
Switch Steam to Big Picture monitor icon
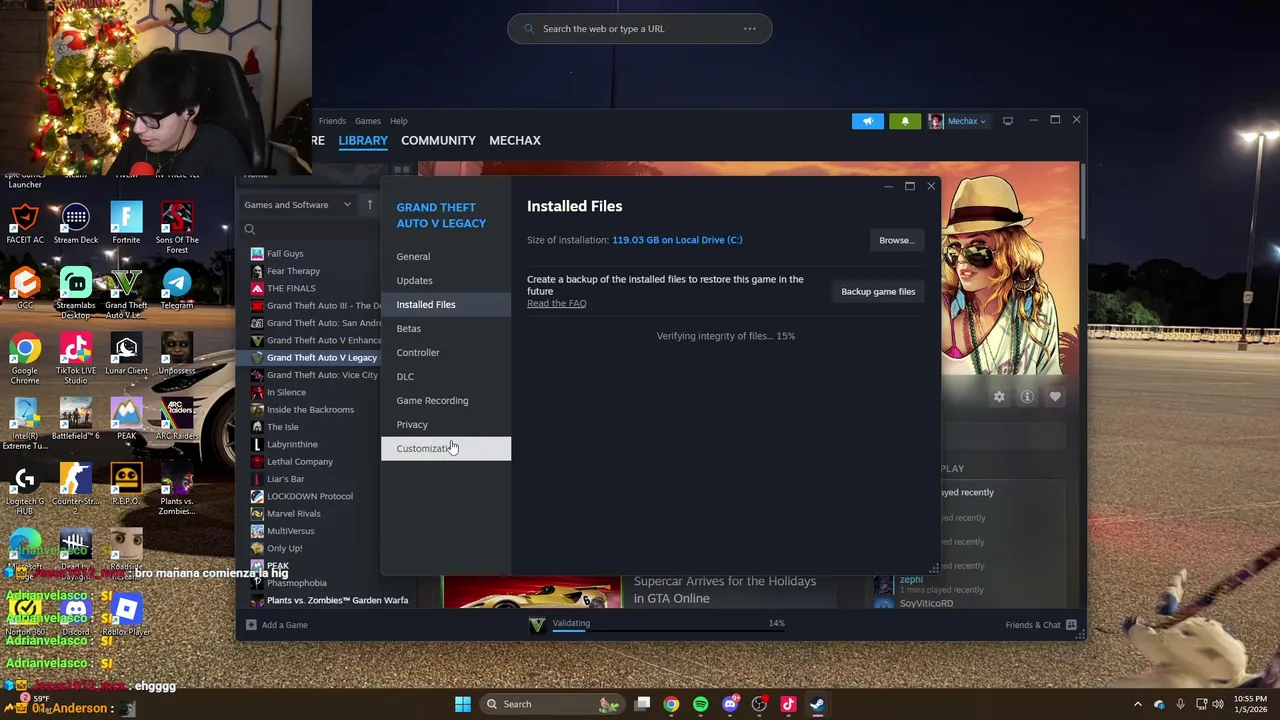(x=1008, y=121)
